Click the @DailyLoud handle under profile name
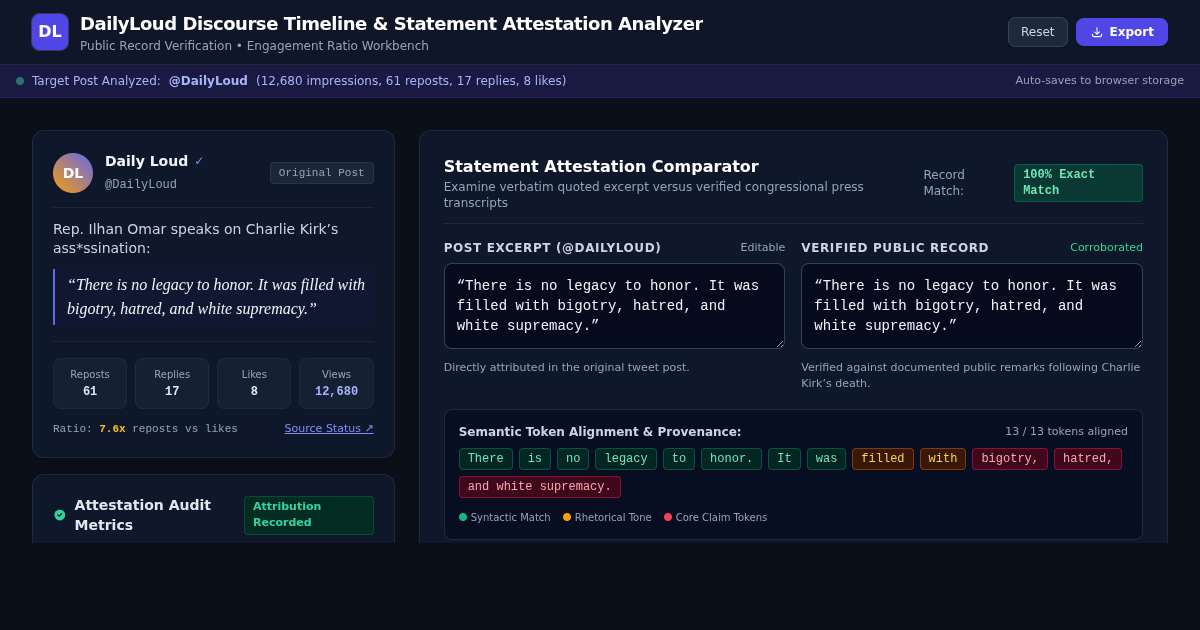This screenshot has height=630, width=1200. pyautogui.click(x=141, y=185)
